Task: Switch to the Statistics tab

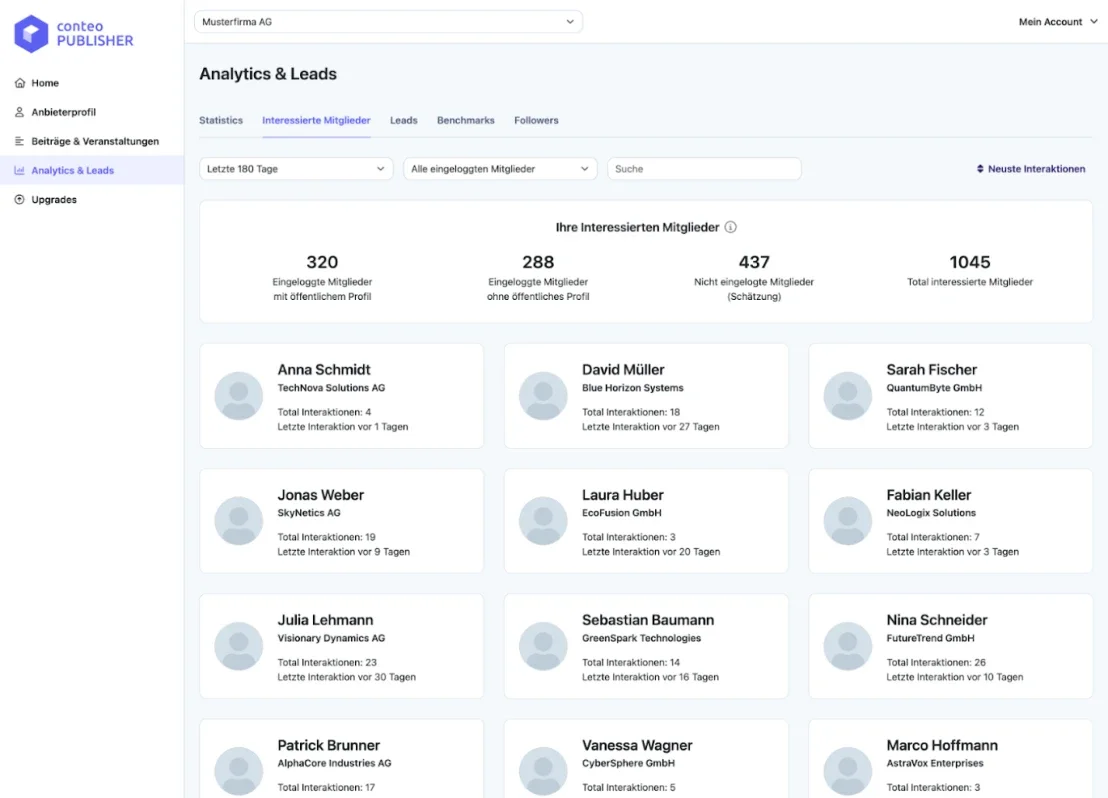Action: click(221, 120)
